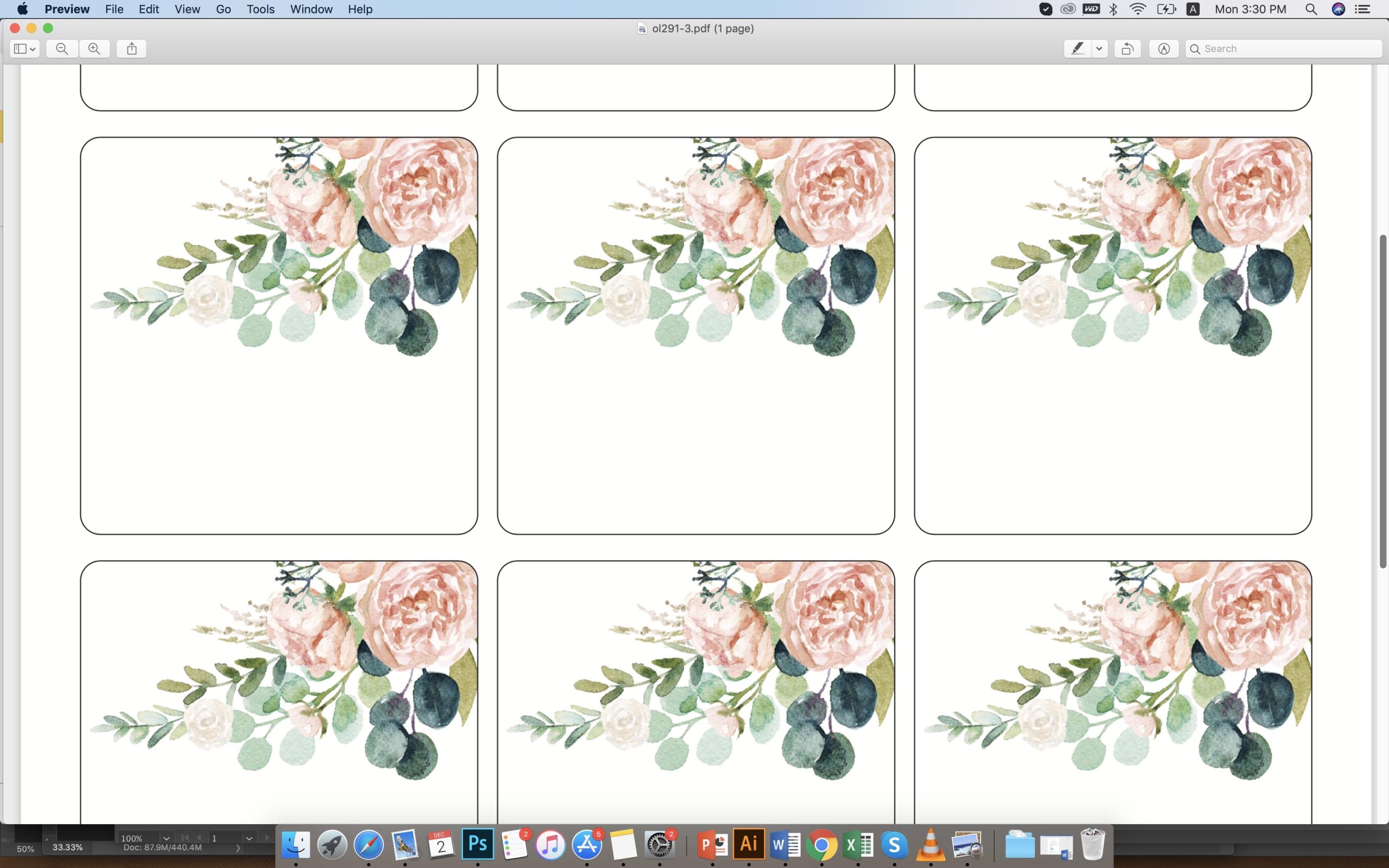The height and width of the screenshot is (868, 1389).
Task: Click inside the Search field
Action: click(1283, 48)
